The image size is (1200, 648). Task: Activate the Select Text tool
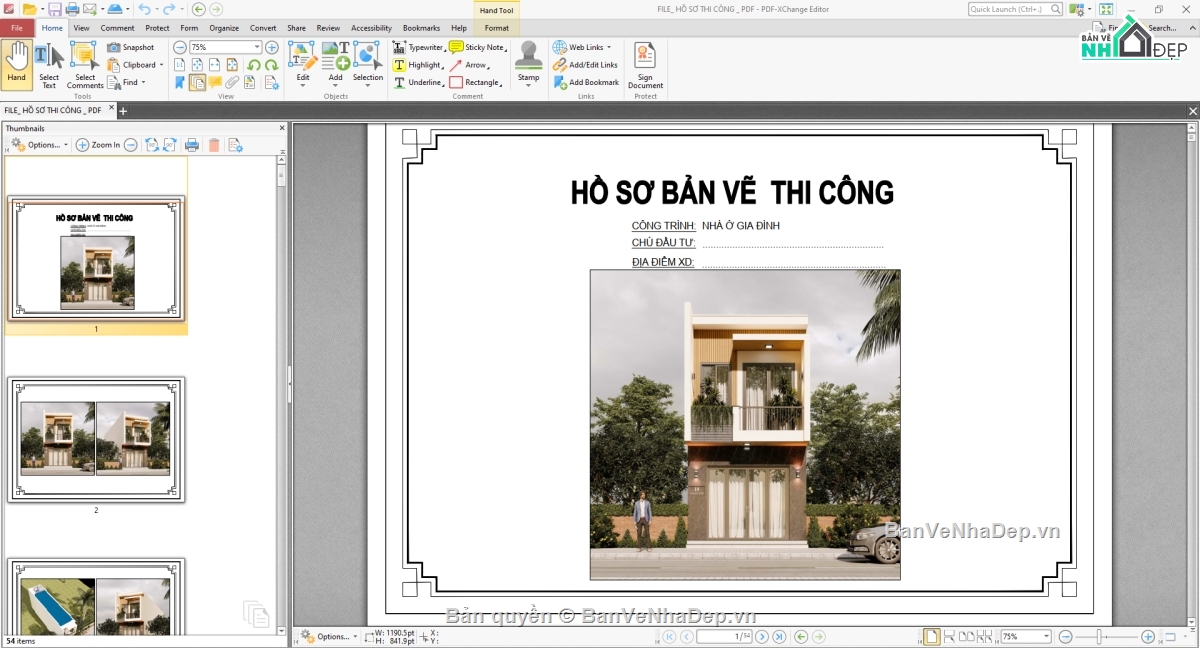(48, 61)
